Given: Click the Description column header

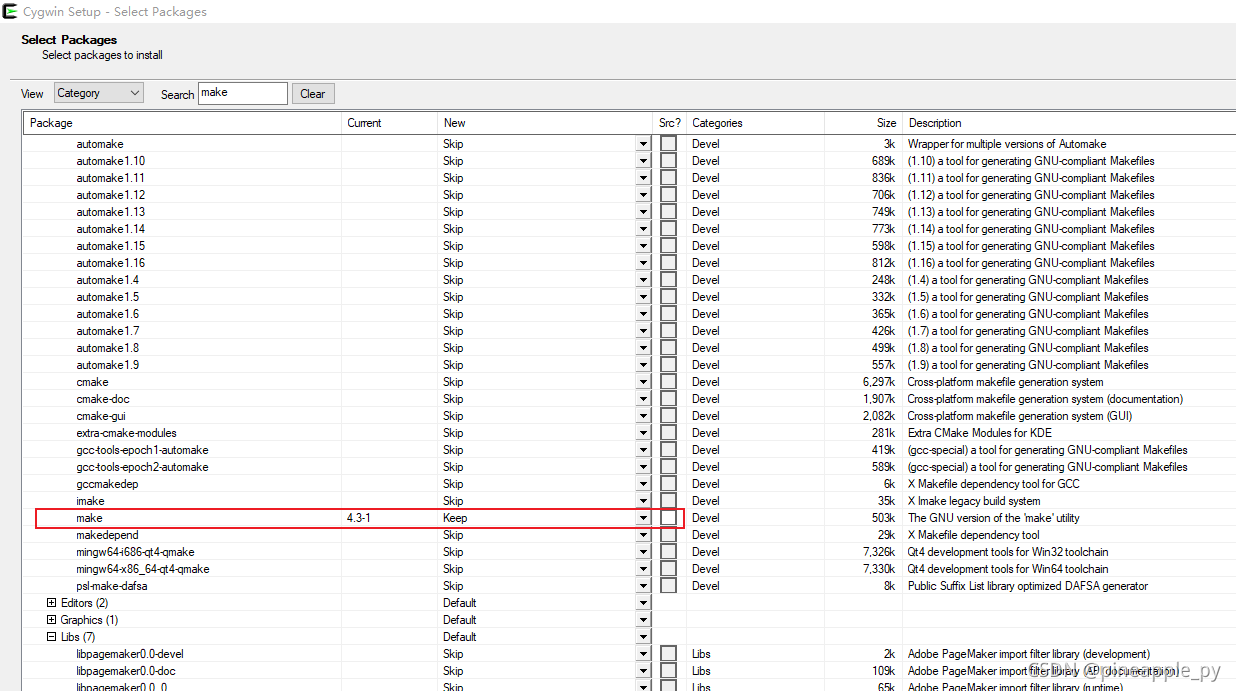Looking at the screenshot, I should 935,123.
